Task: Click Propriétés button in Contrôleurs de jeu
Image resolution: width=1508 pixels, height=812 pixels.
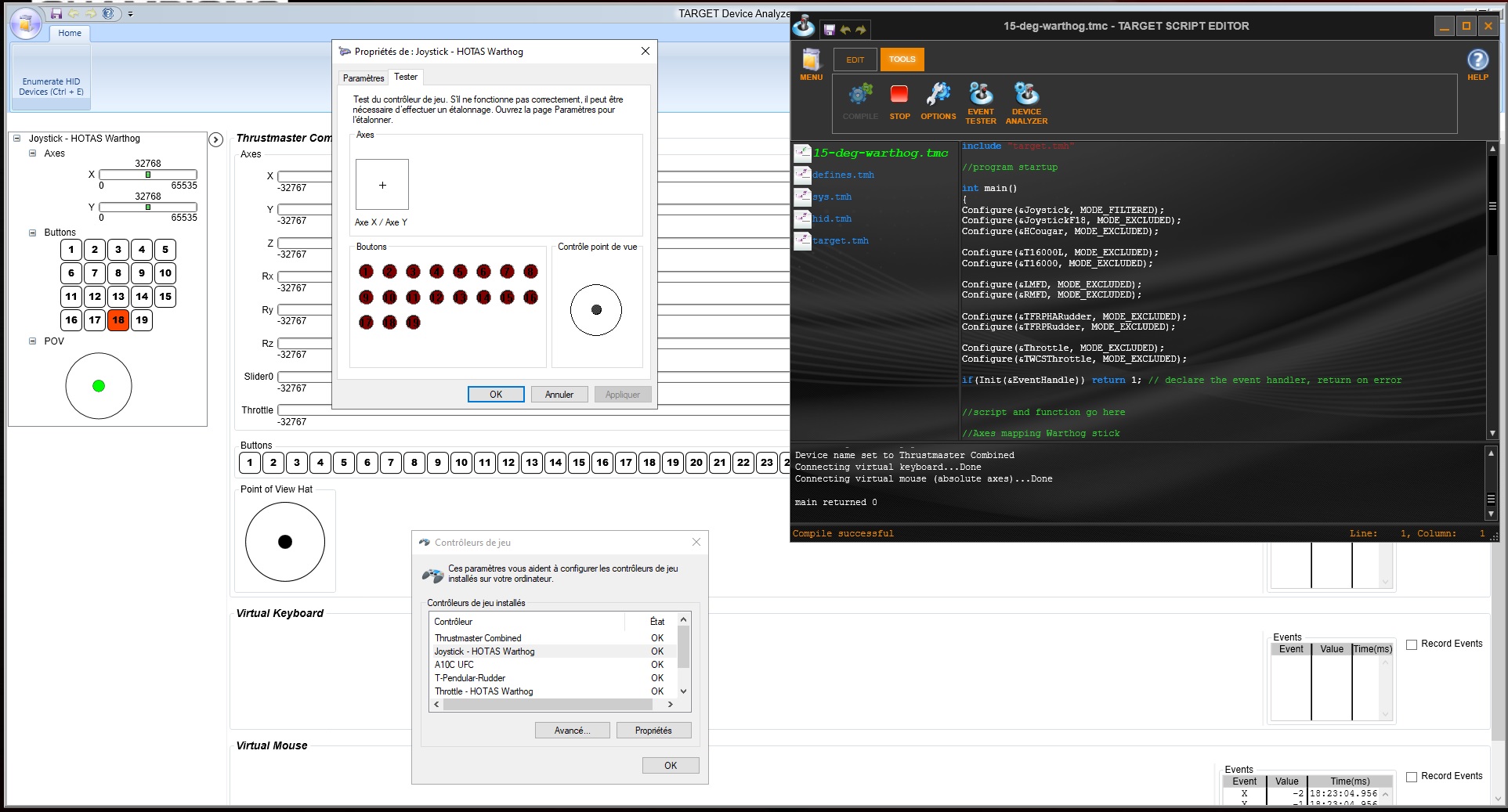Action: pyautogui.click(x=653, y=731)
